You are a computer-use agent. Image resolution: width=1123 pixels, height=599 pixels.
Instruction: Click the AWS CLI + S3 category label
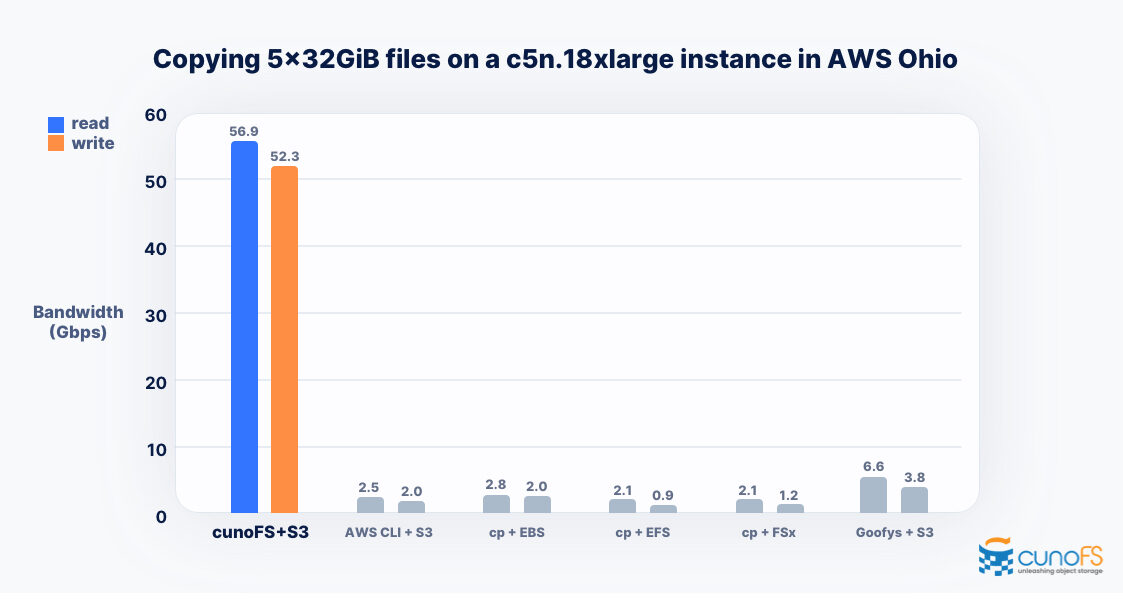tap(389, 532)
